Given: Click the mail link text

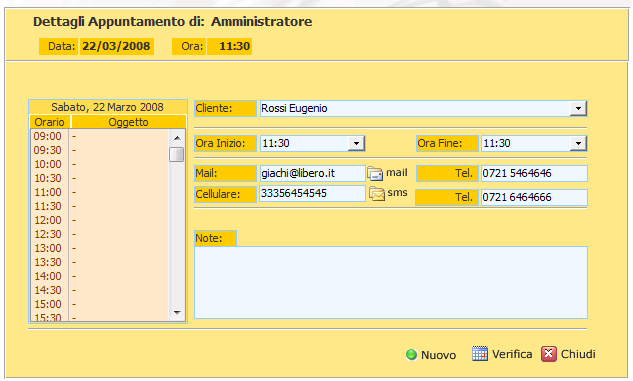Looking at the screenshot, I should (396, 173).
